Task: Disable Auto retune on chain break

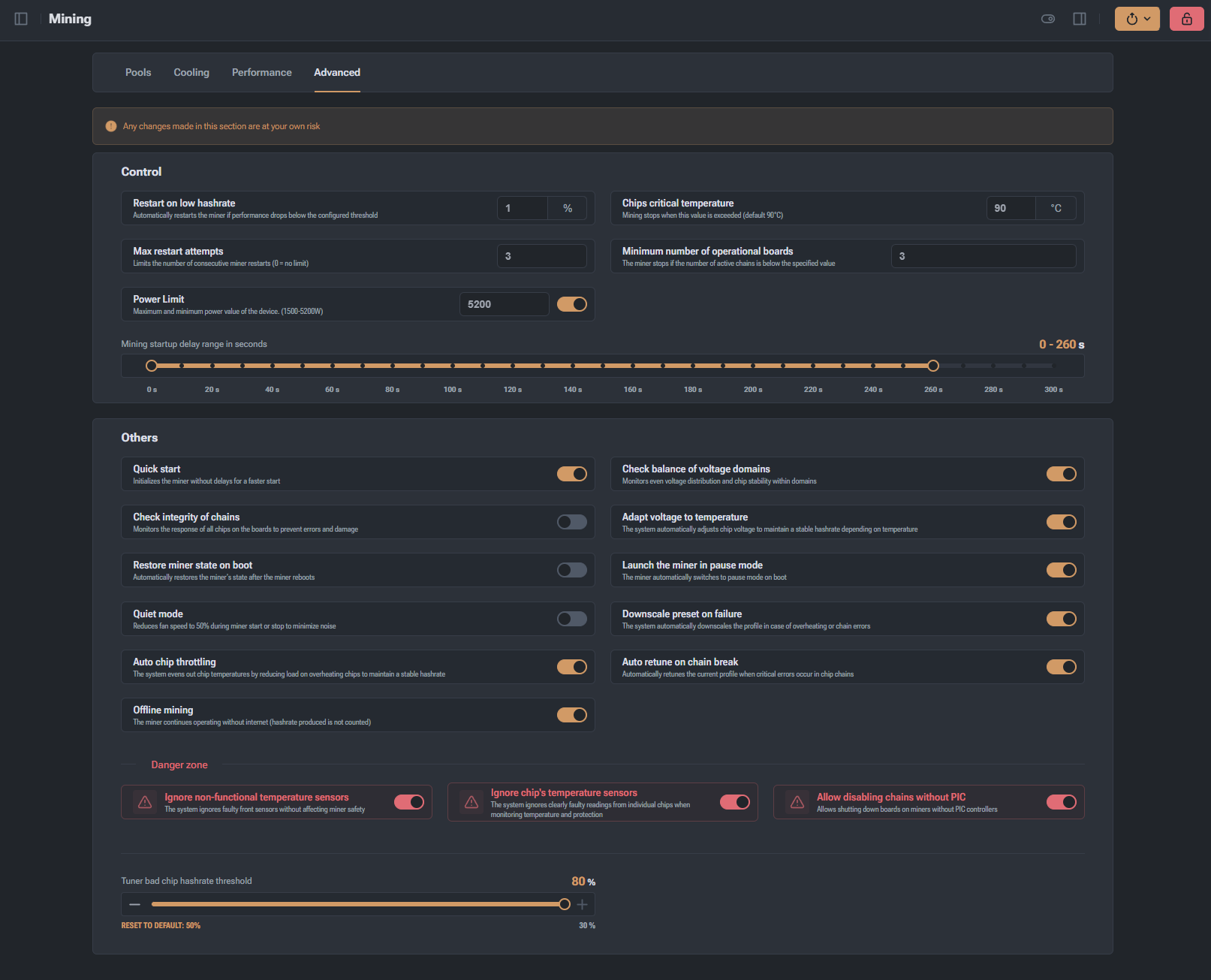Action: (1062, 667)
